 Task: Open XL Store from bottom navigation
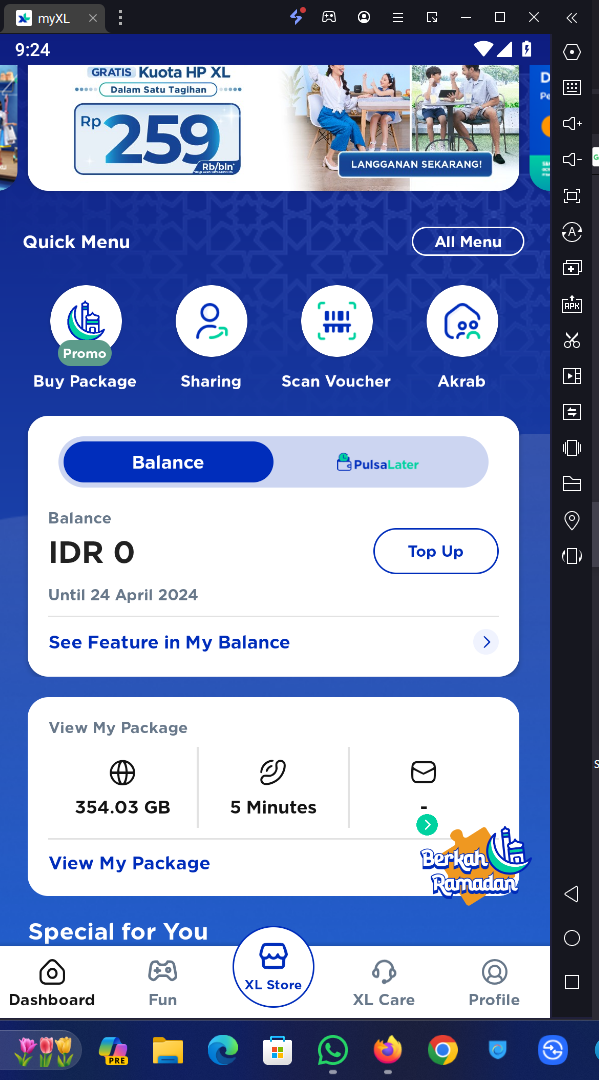(x=273, y=967)
